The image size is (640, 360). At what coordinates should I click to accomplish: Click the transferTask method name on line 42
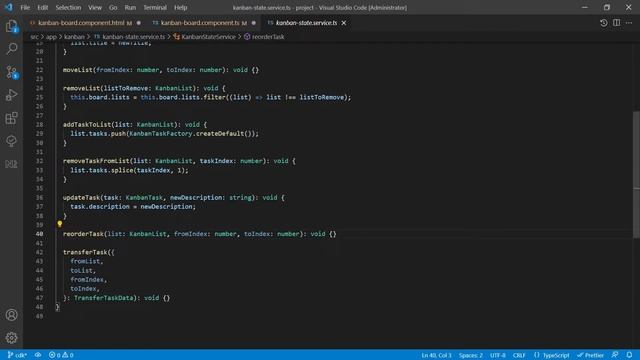(x=85, y=252)
